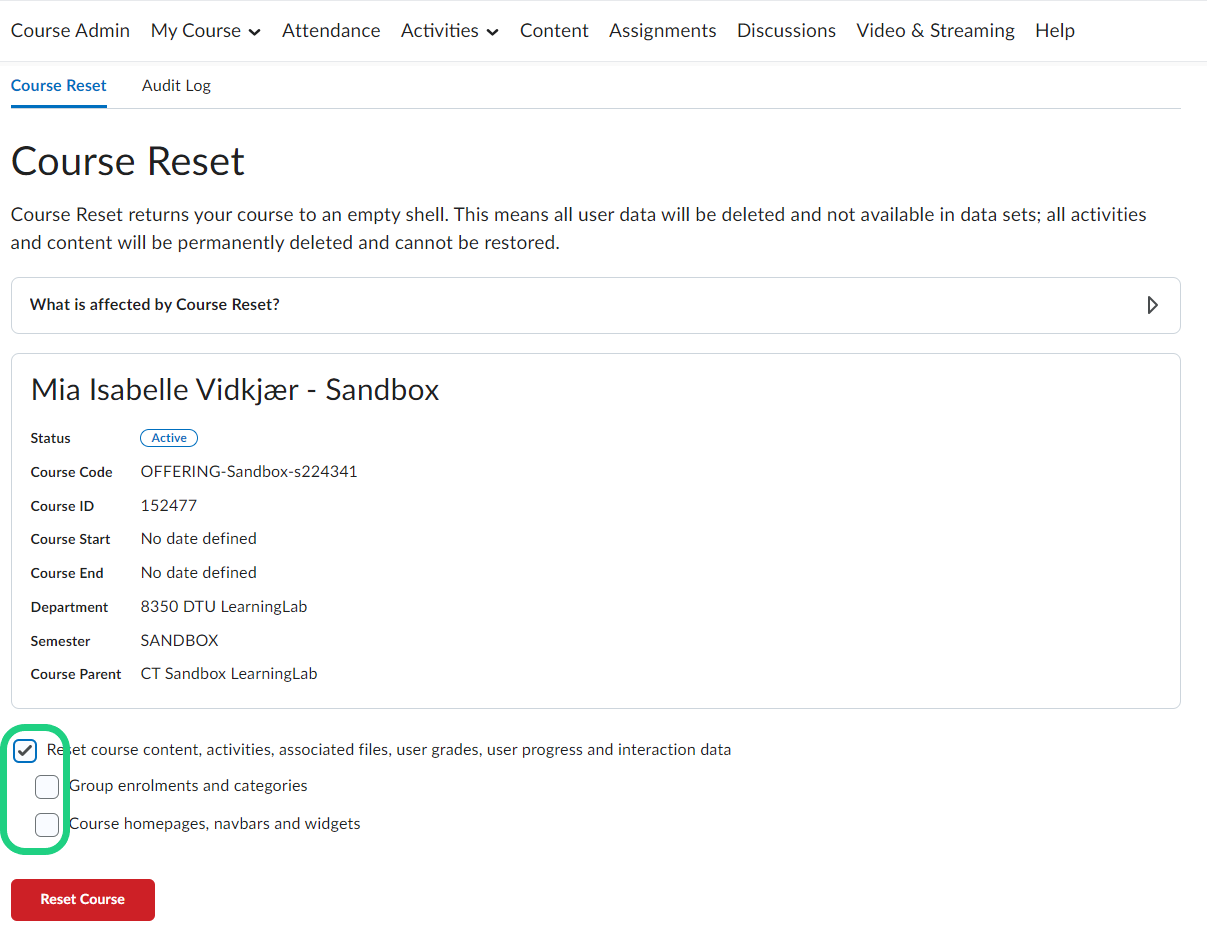Open the Attendance page

[331, 31]
